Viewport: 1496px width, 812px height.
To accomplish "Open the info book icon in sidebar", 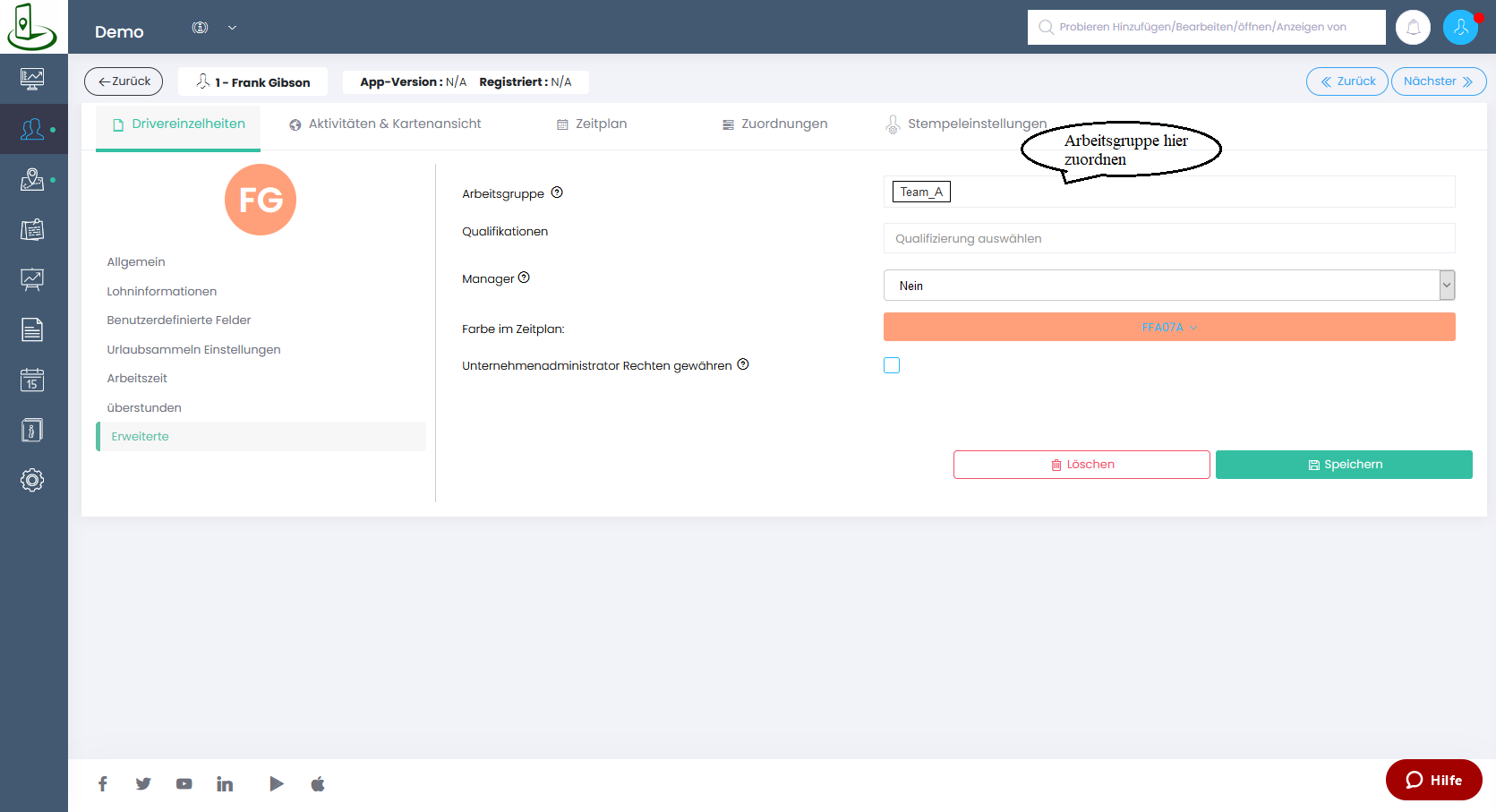I will [32, 430].
